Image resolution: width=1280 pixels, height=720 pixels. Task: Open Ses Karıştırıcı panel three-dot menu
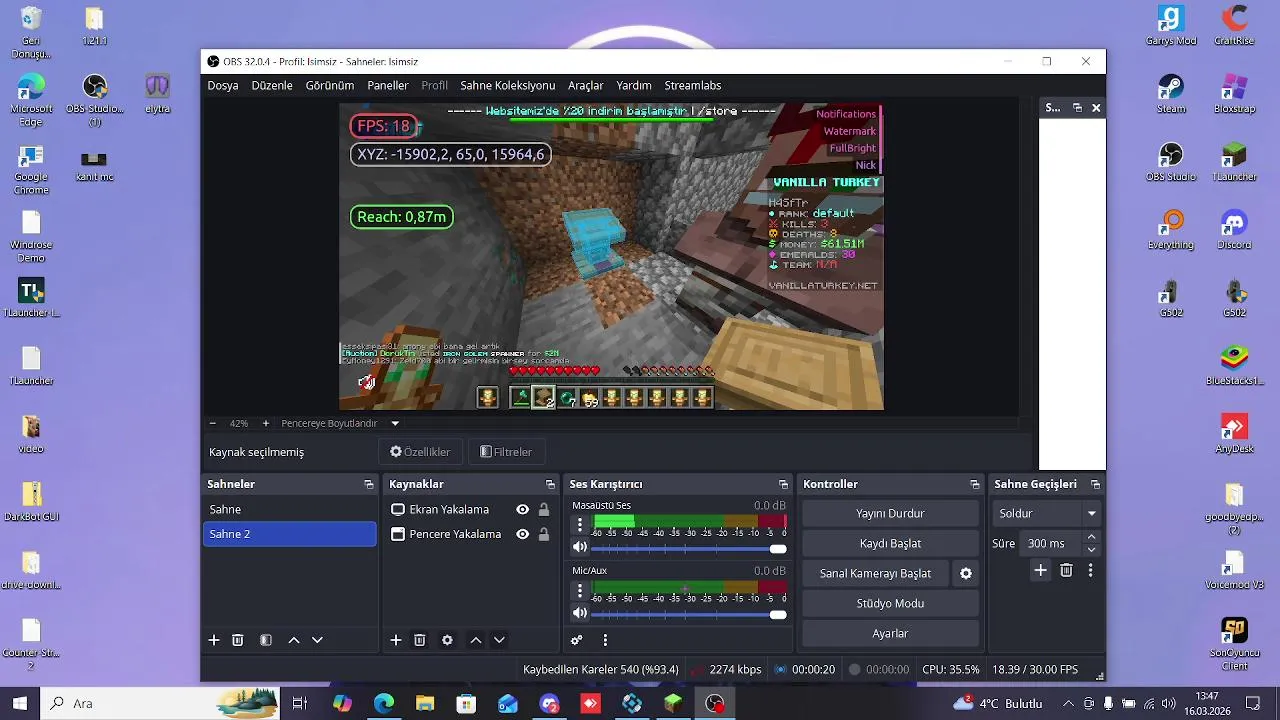pyautogui.click(x=605, y=640)
